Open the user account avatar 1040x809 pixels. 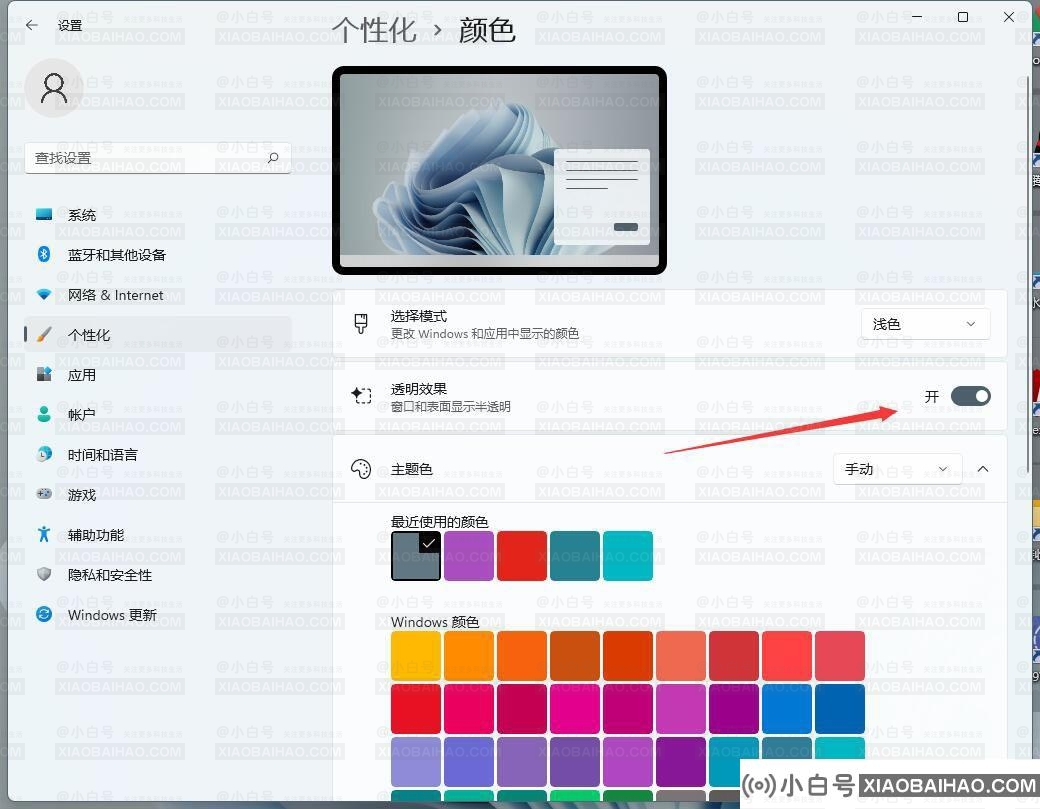(x=54, y=88)
